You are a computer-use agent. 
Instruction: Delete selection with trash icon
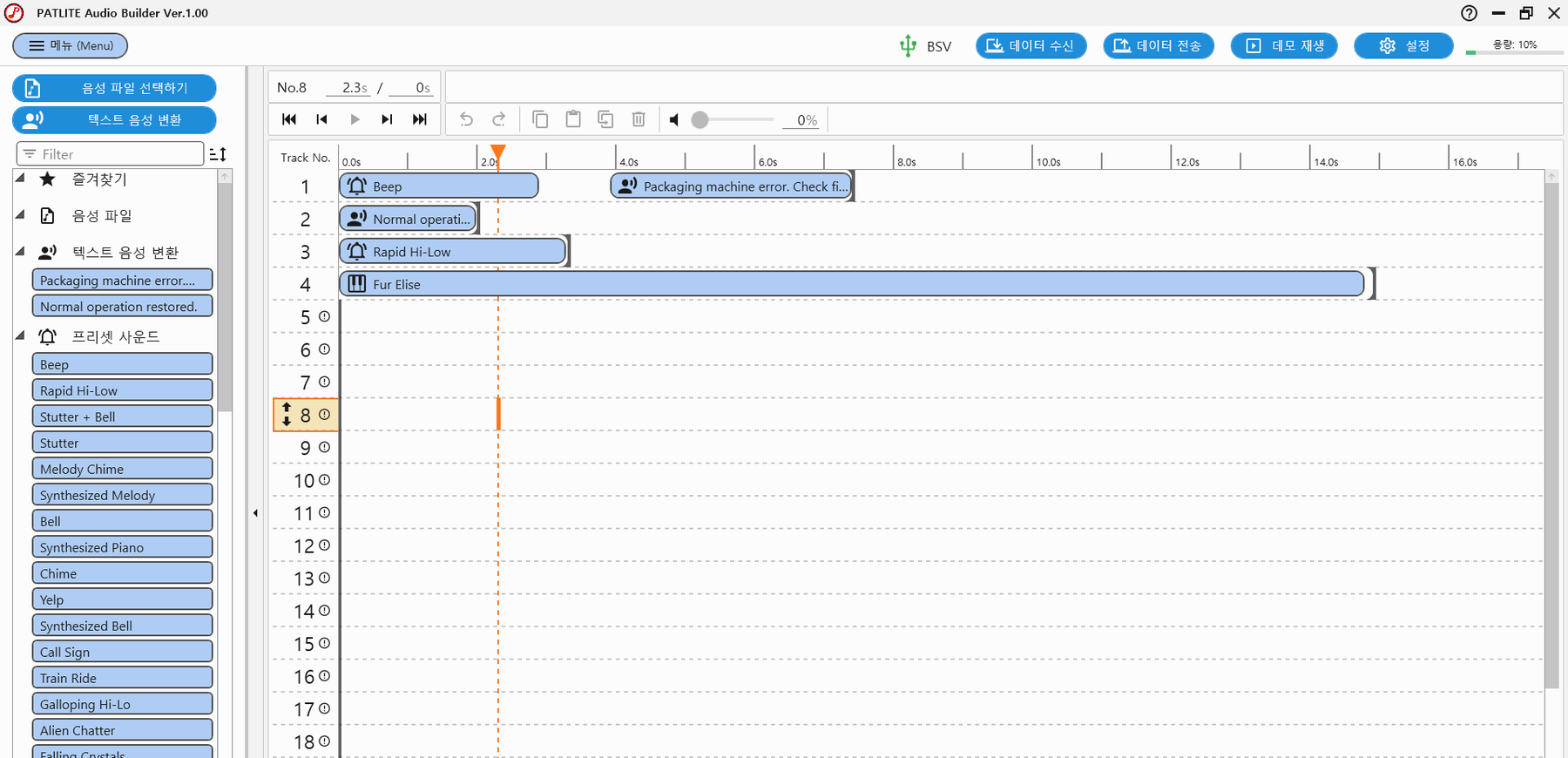point(639,119)
